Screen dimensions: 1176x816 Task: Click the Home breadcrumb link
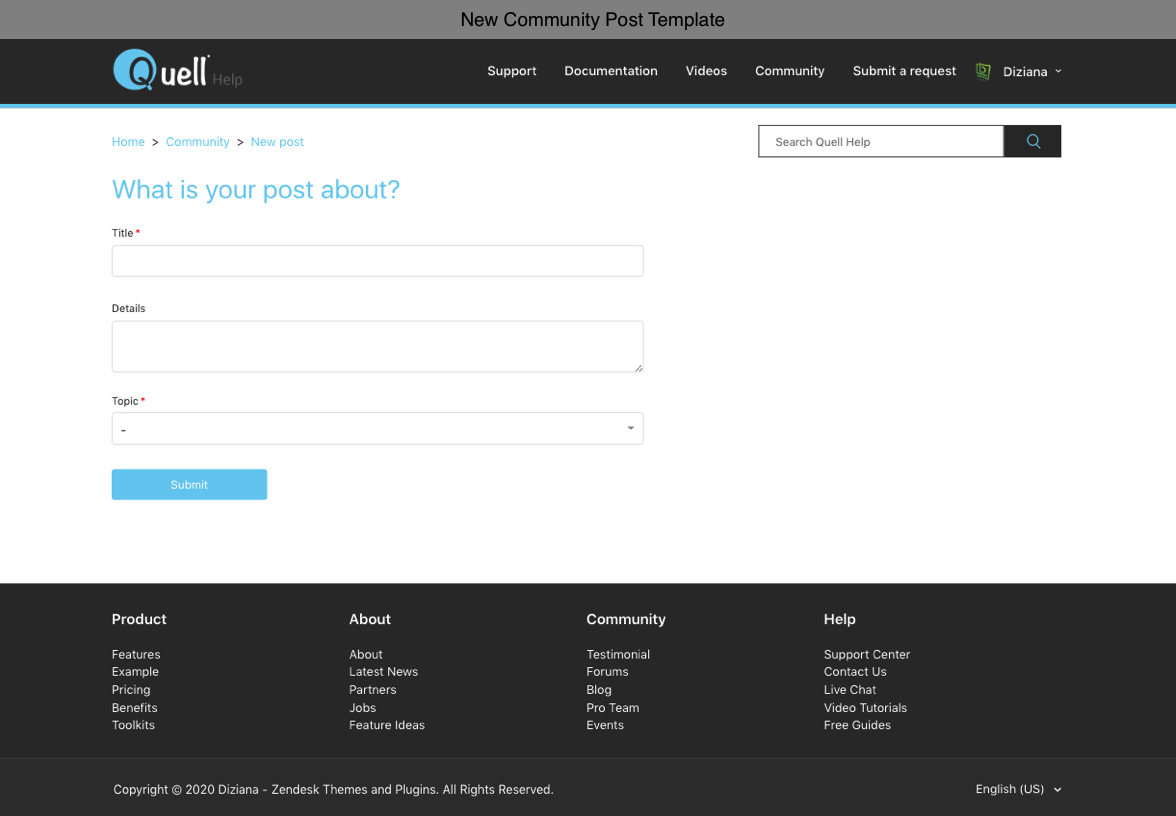coord(128,142)
